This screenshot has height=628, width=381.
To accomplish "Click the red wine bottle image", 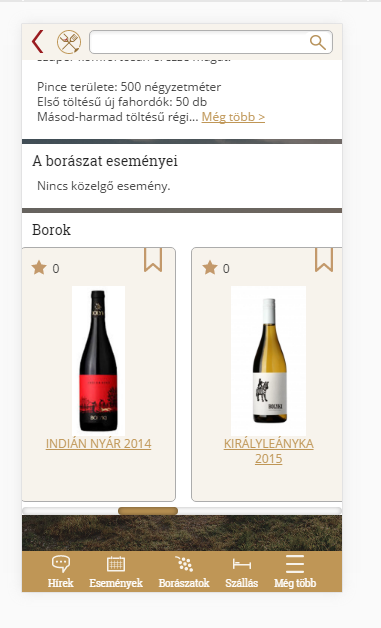I will (x=99, y=360).
